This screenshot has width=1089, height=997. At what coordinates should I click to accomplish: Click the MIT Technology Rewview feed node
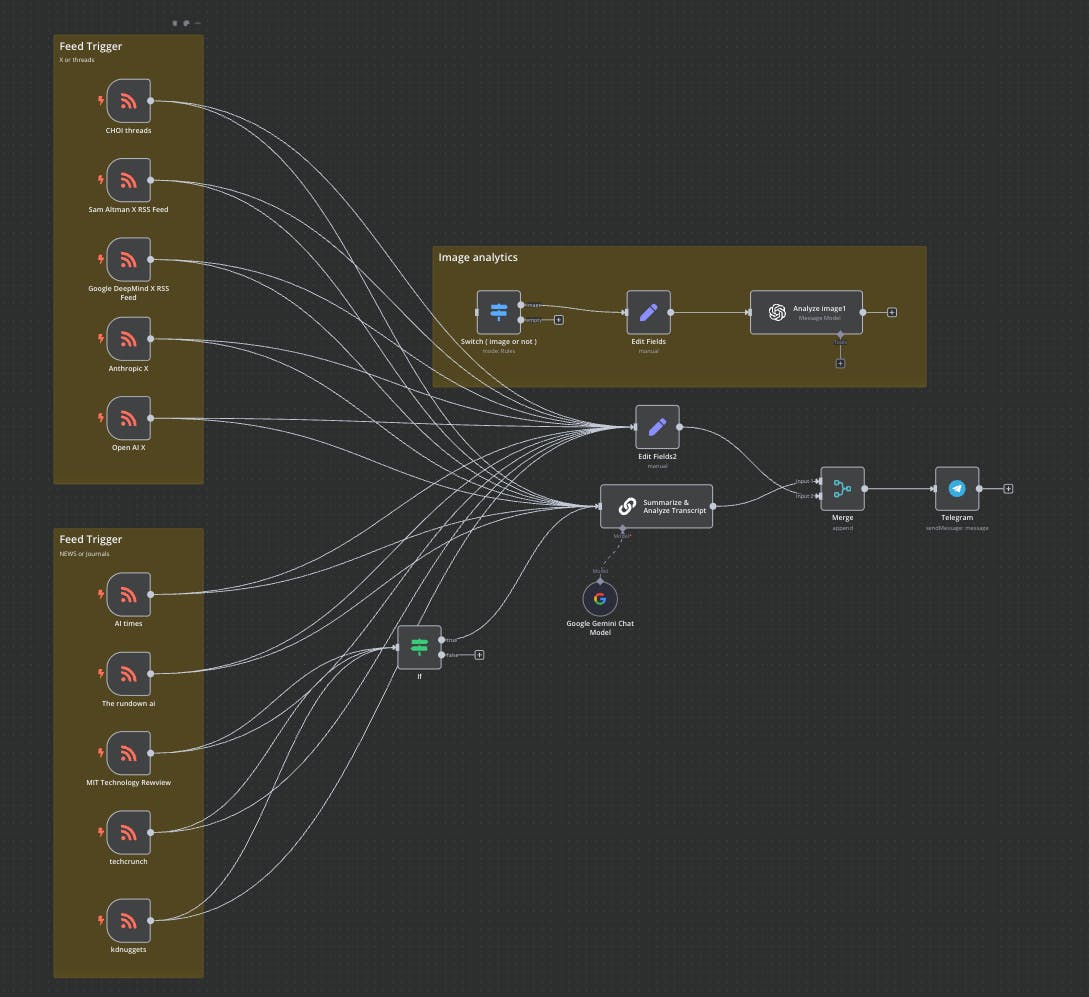click(x=128, y=753)
